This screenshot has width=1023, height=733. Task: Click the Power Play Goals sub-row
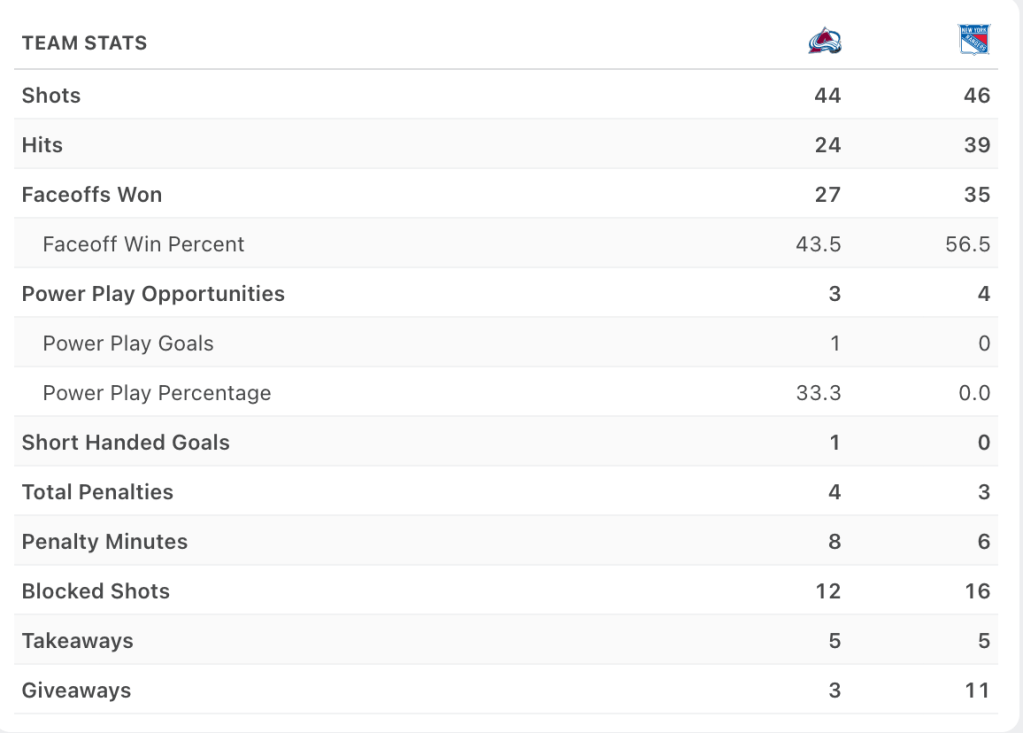pos(128,344)
